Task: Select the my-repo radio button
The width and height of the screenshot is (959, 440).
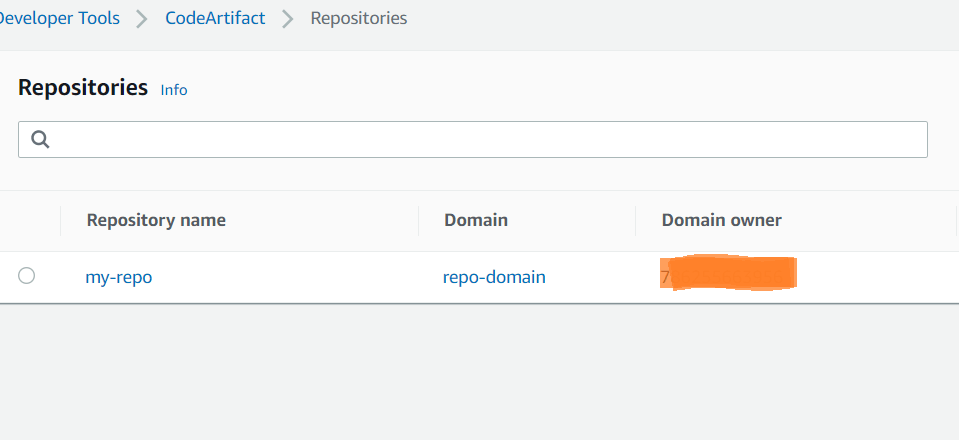Action: 27,276
